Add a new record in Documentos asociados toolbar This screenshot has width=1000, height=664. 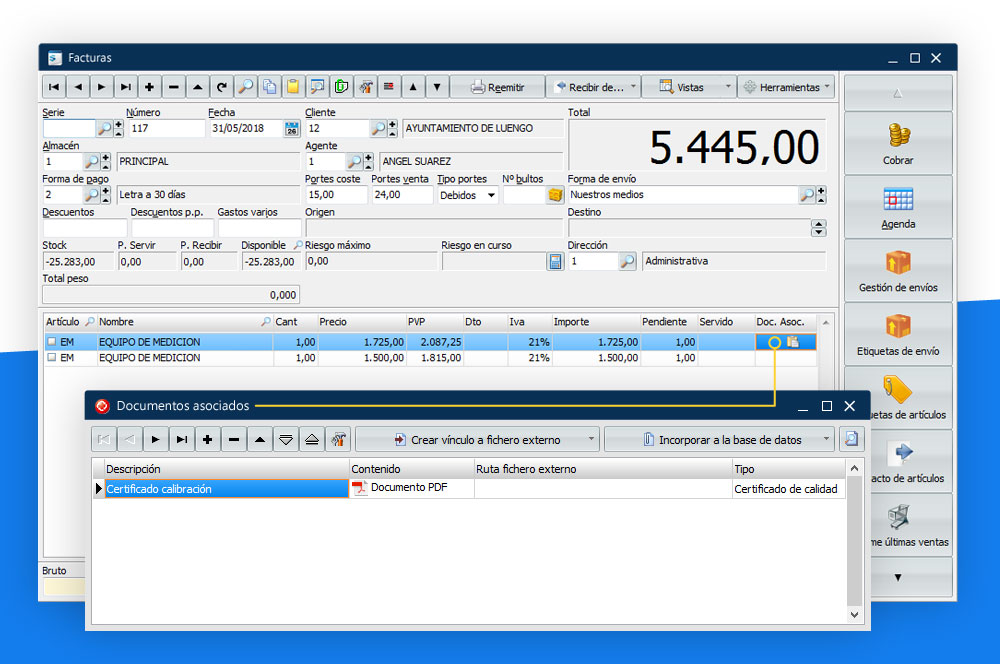click(x=207, y=439)
